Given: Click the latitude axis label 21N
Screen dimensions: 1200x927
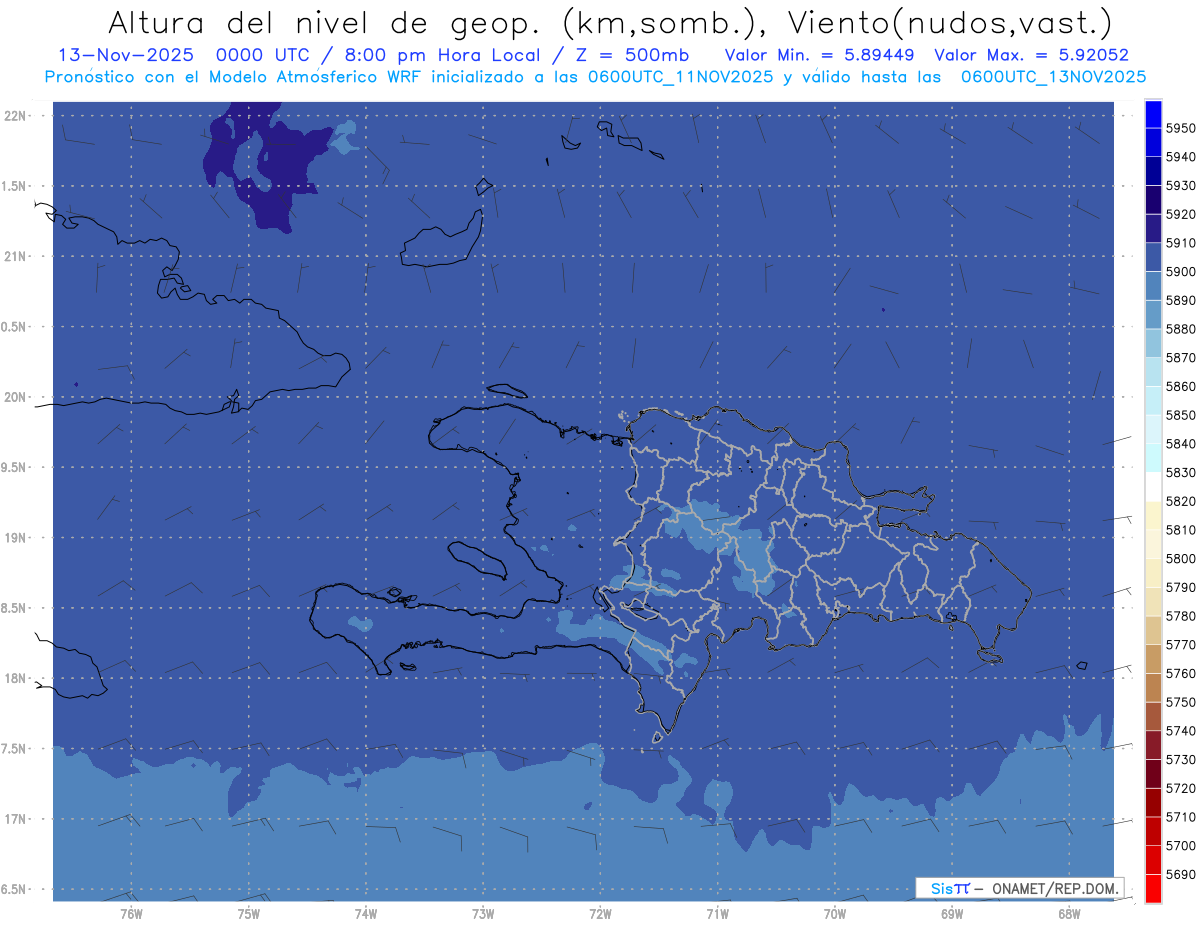Looking at the screenshot, I should [x=15, y=256].
